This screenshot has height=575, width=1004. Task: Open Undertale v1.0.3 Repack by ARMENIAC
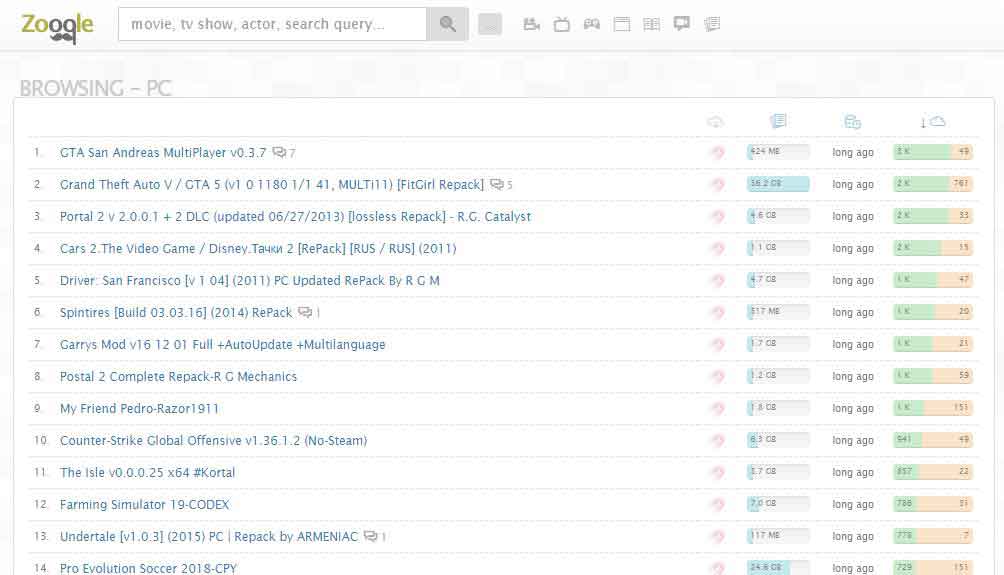coord(209,537)
